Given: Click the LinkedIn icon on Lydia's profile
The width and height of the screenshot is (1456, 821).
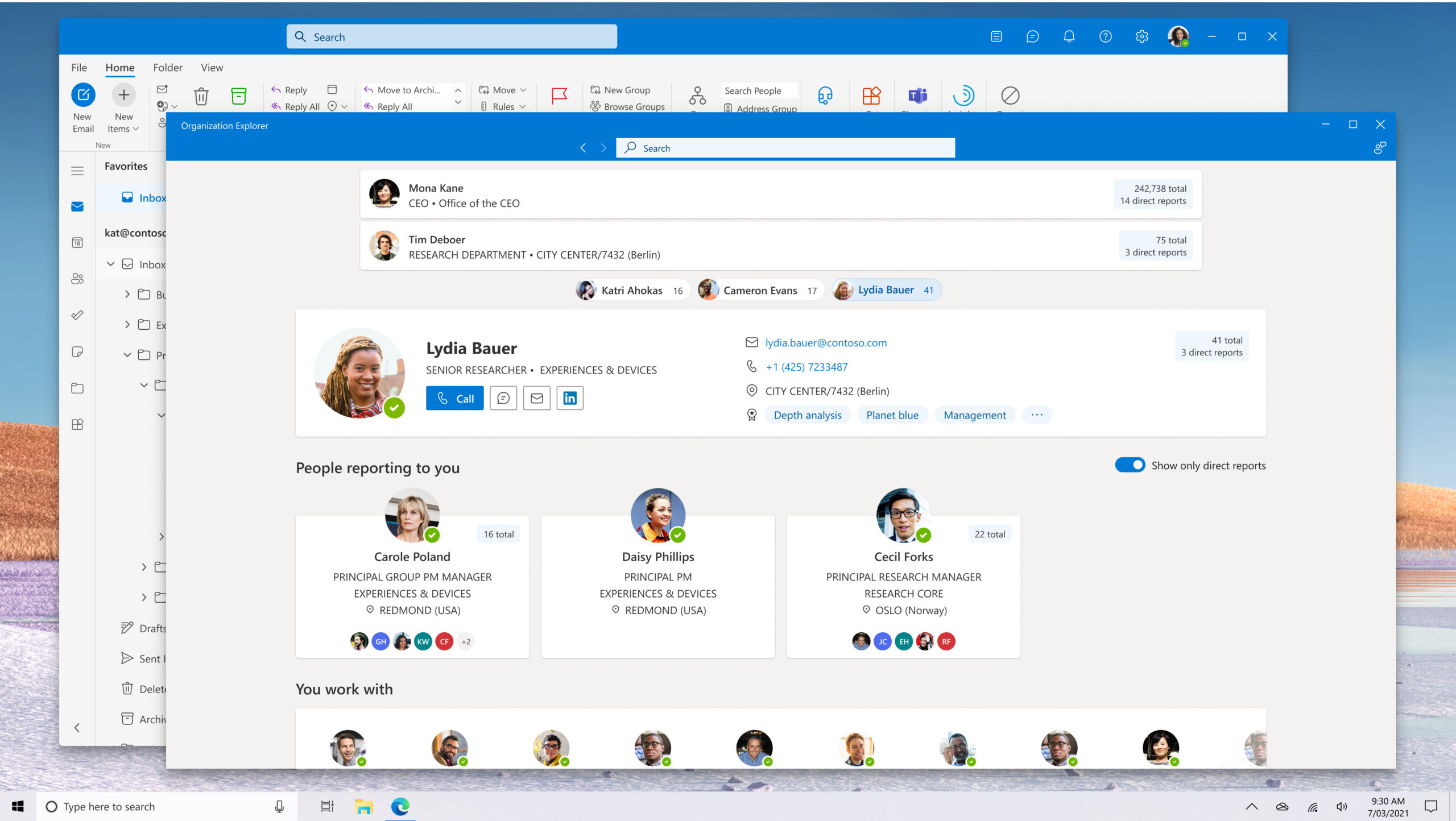Looking at the screenshot, I should click(x=570, y=397).
